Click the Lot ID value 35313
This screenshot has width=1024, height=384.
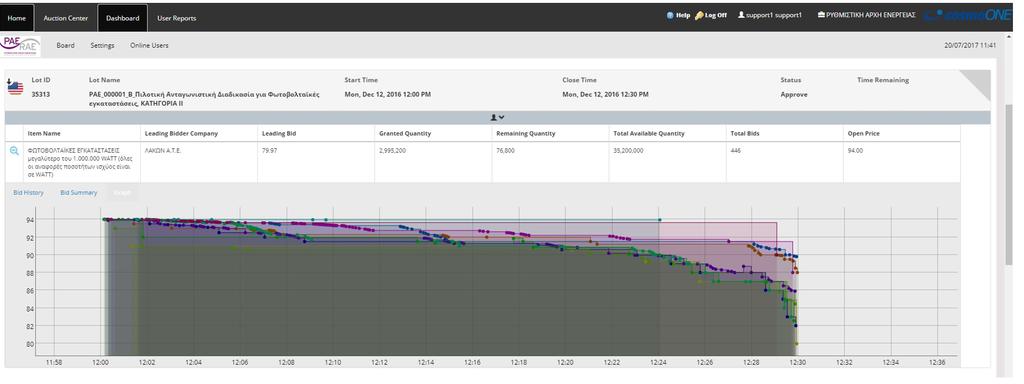click(x=40, y=94)
